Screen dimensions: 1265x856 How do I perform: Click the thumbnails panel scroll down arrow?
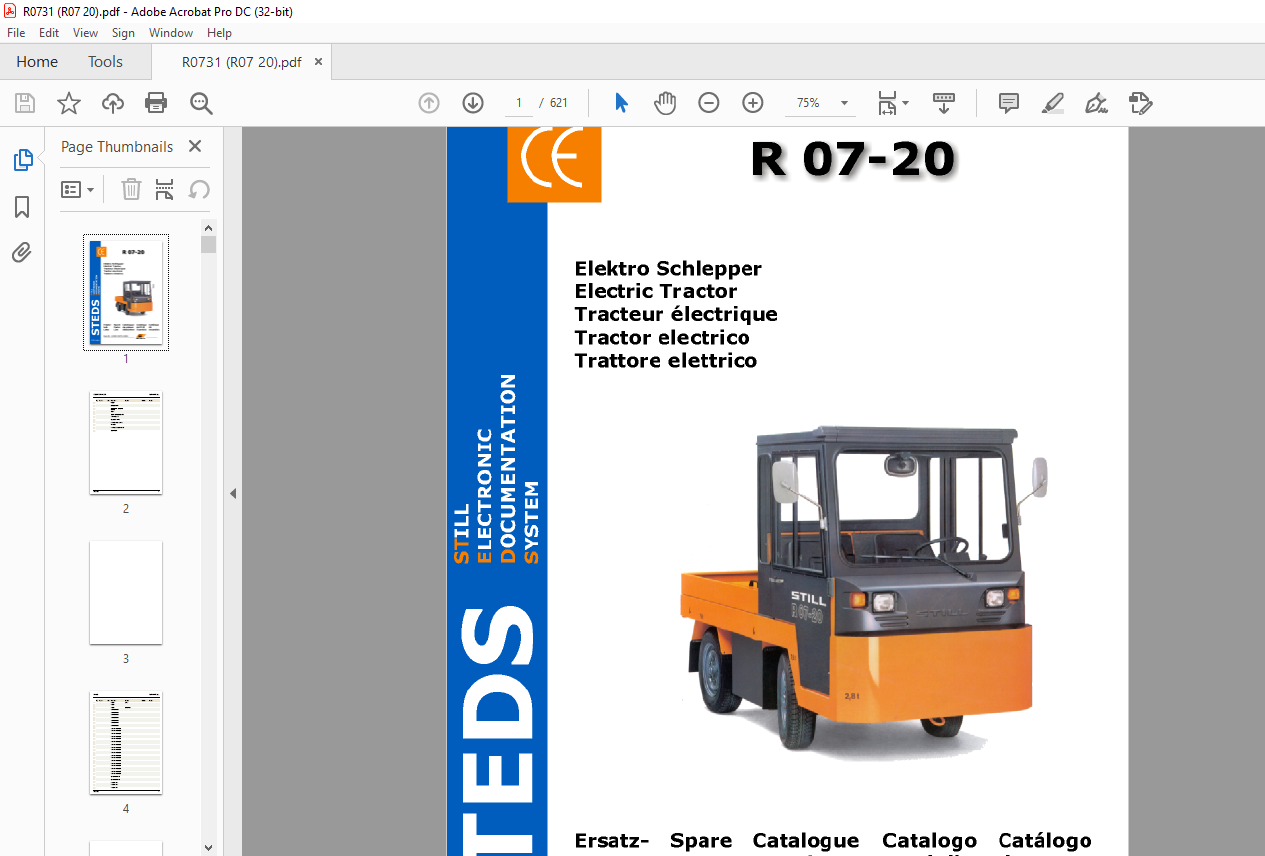[208, 847]
